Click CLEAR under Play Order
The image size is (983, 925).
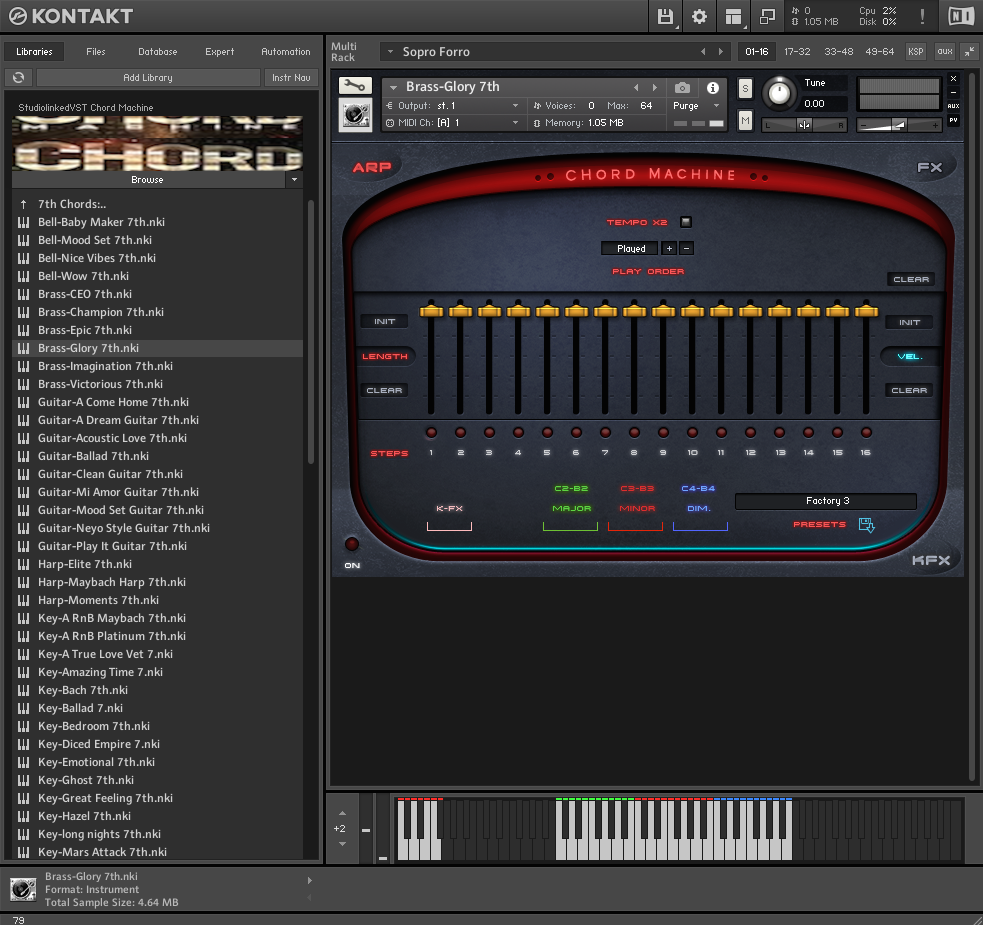point(911,280)
